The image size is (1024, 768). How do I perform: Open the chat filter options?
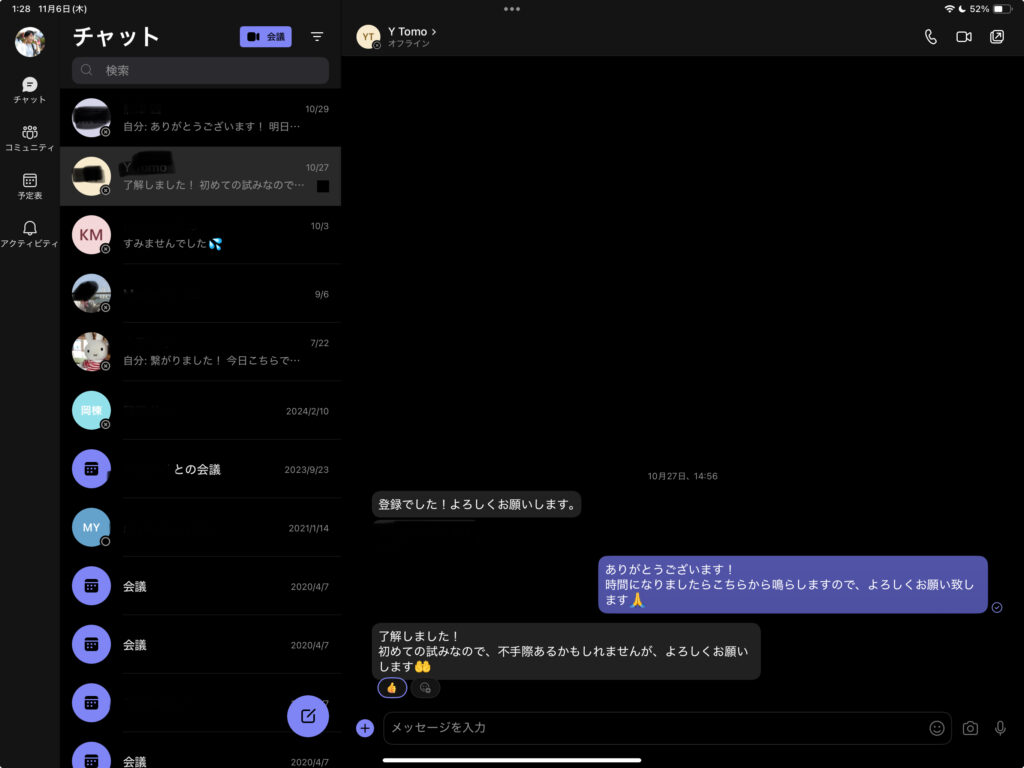(x=317, y=37)
